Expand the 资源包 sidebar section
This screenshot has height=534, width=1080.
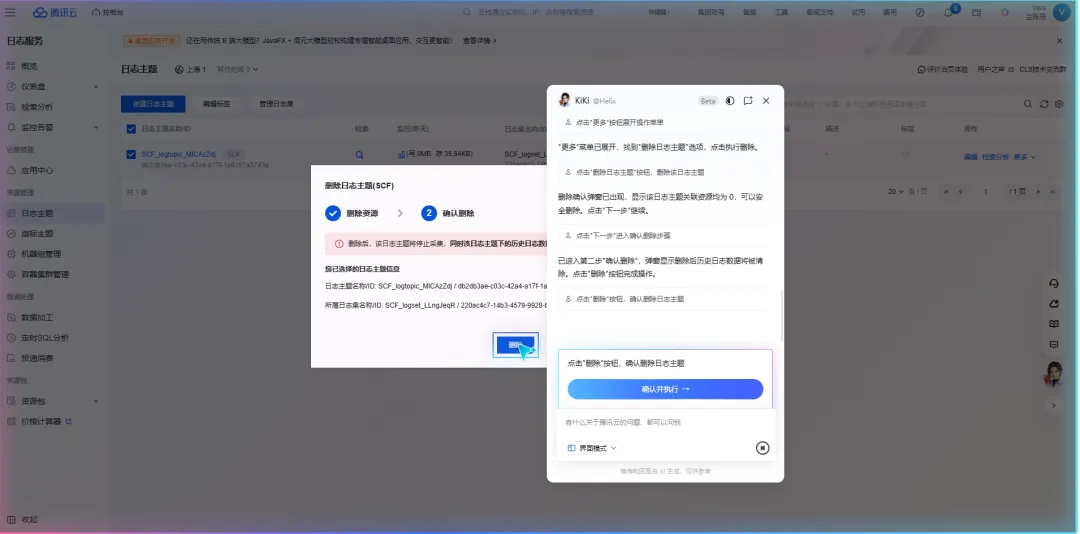[52, 401]
